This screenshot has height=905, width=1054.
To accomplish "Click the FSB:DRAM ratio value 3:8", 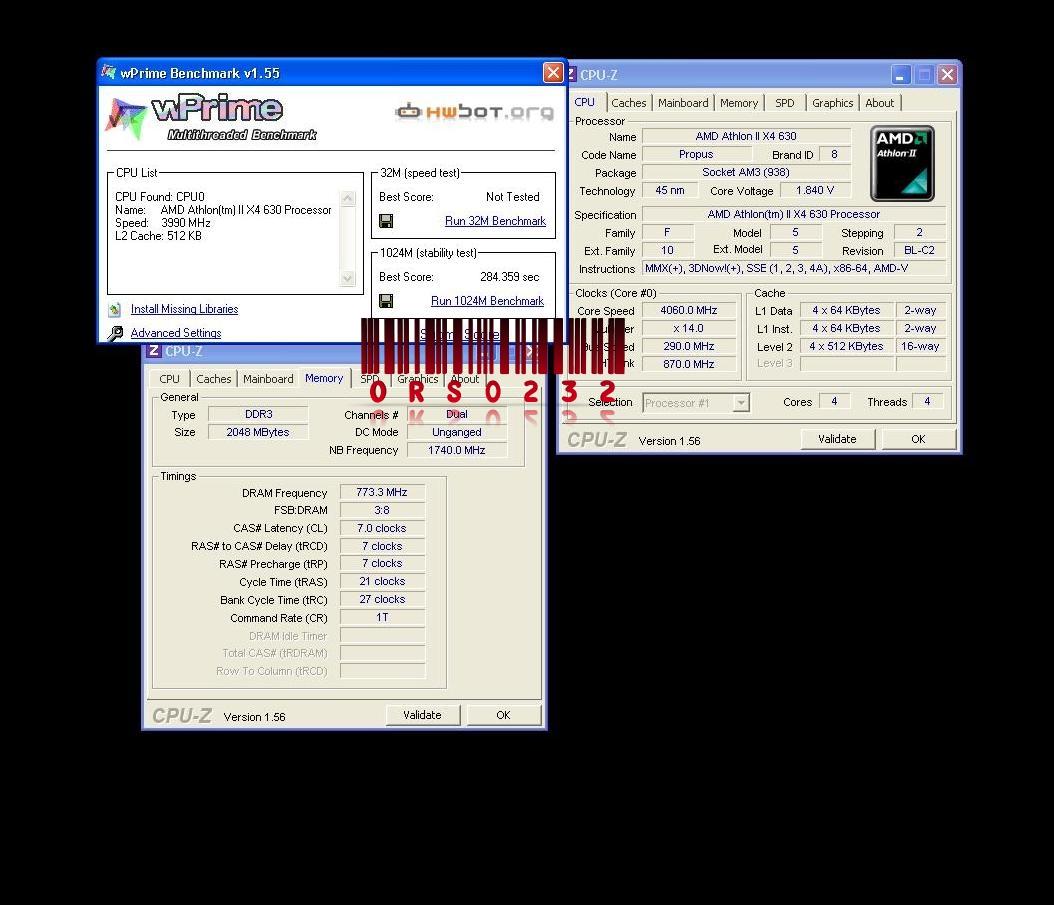I will tap(382, 510).
